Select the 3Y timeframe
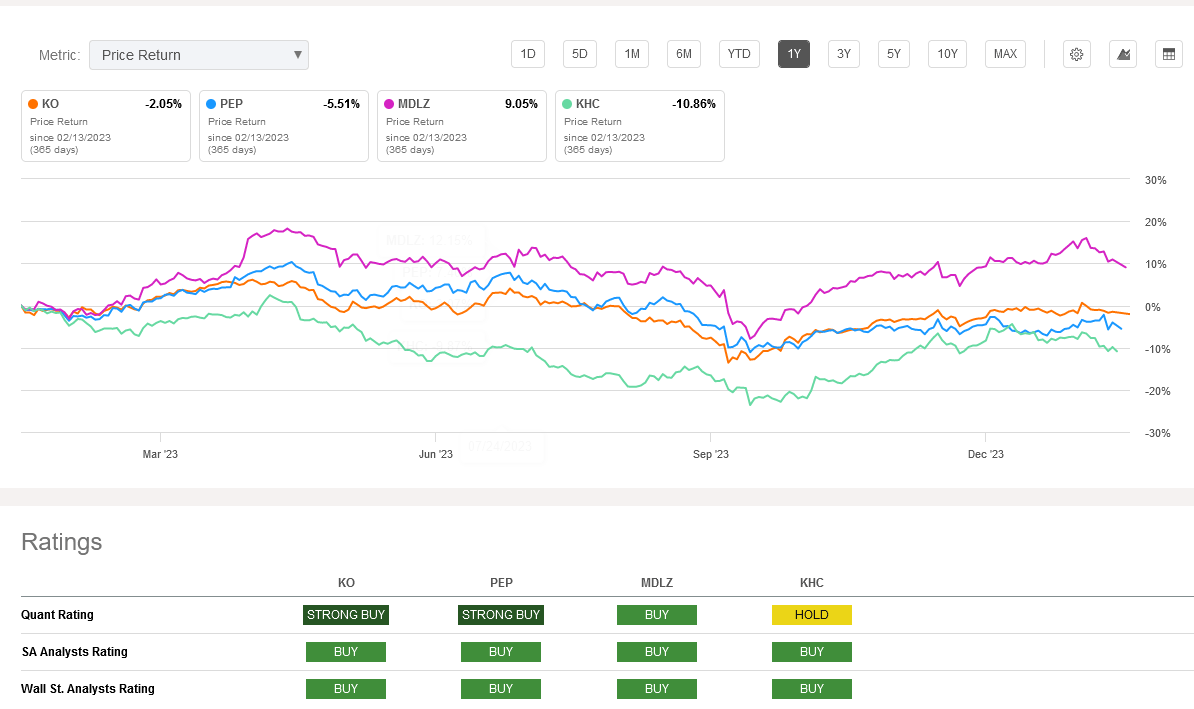The width and height of the screenshot is (1194, 709). [843, 54]
